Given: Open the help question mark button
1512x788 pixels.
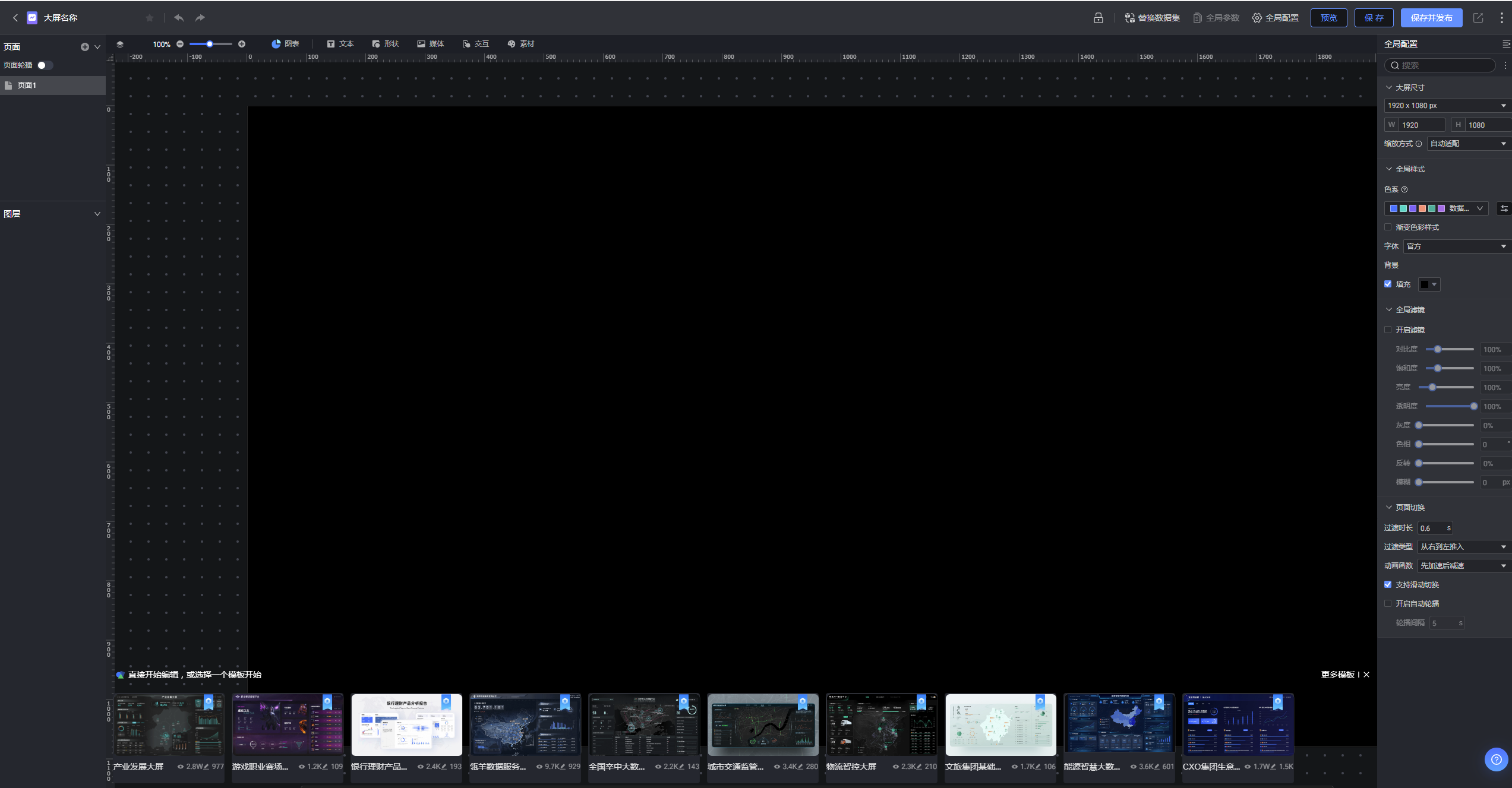Looking at the screenshot, I should [x=1496, y=759].
